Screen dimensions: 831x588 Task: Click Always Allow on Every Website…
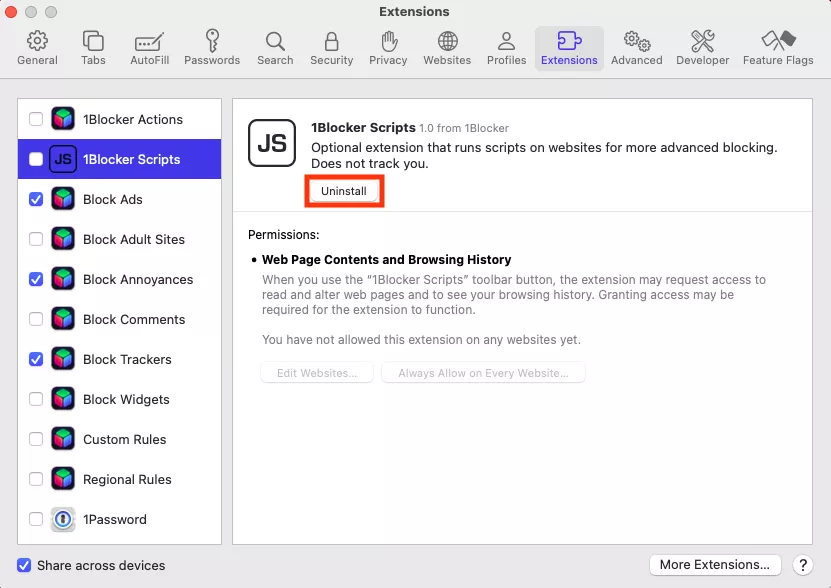pyautogui.click(x=483, y=373)
